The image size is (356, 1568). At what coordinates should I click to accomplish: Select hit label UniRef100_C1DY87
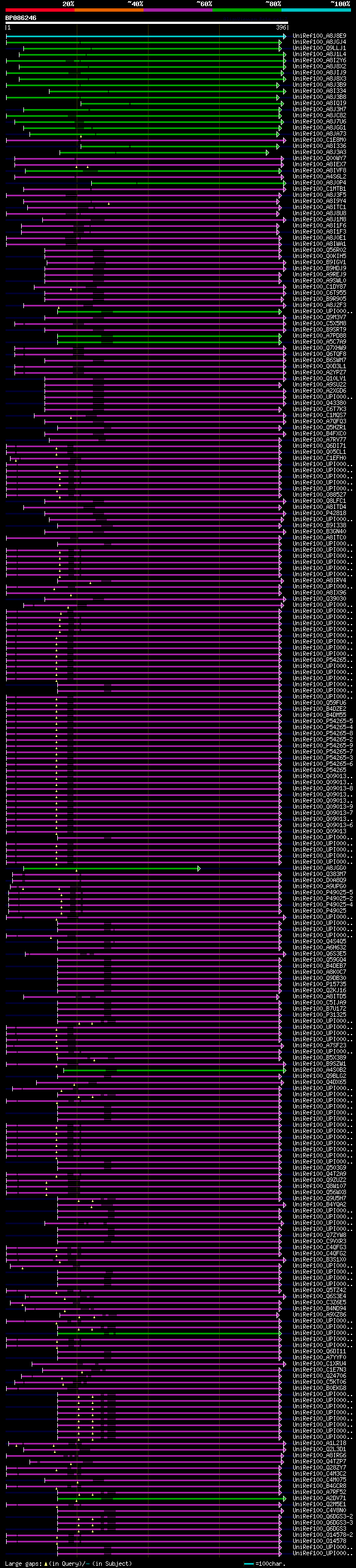[x=319, y=286]
